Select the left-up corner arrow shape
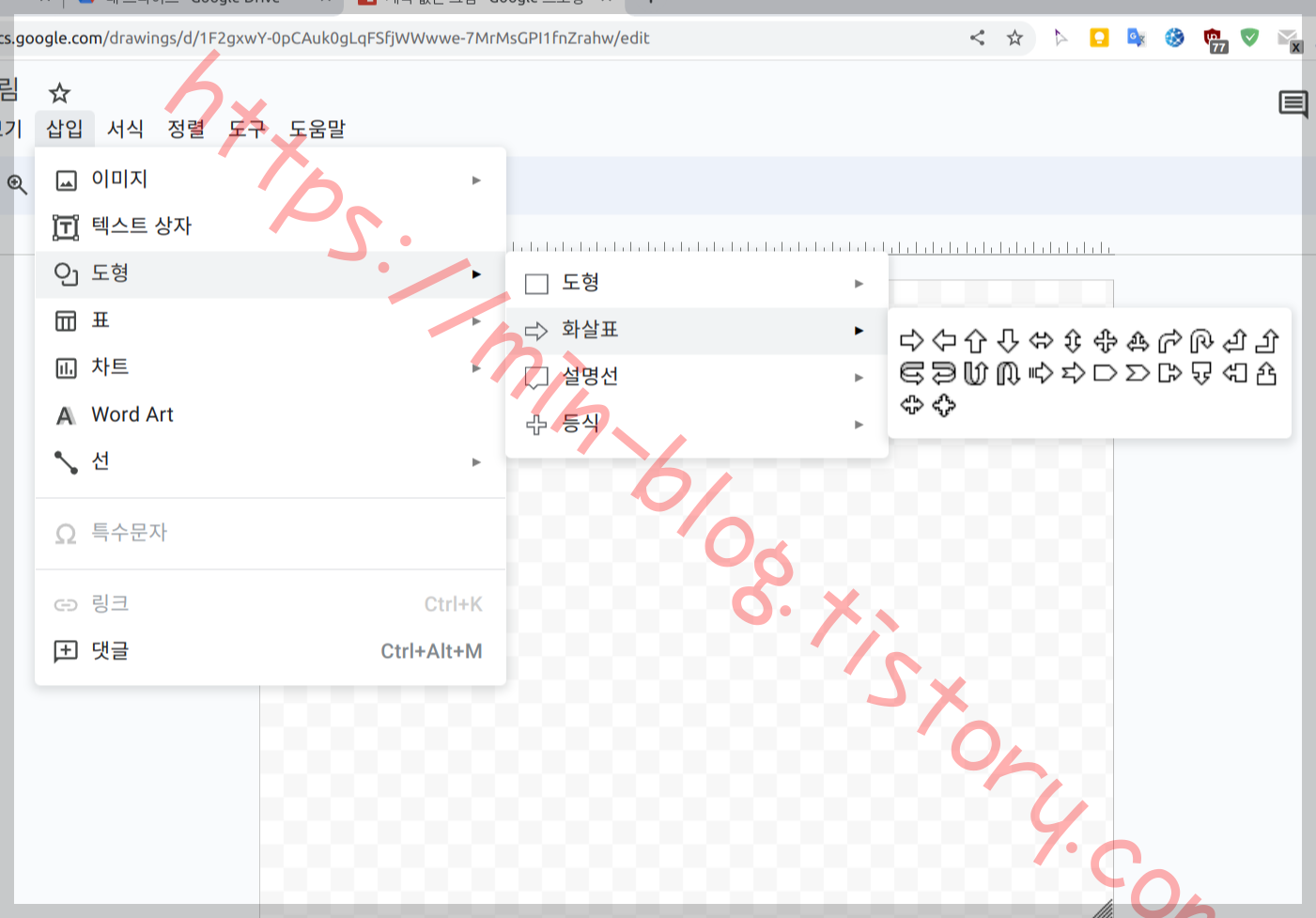 (1234, 340)
